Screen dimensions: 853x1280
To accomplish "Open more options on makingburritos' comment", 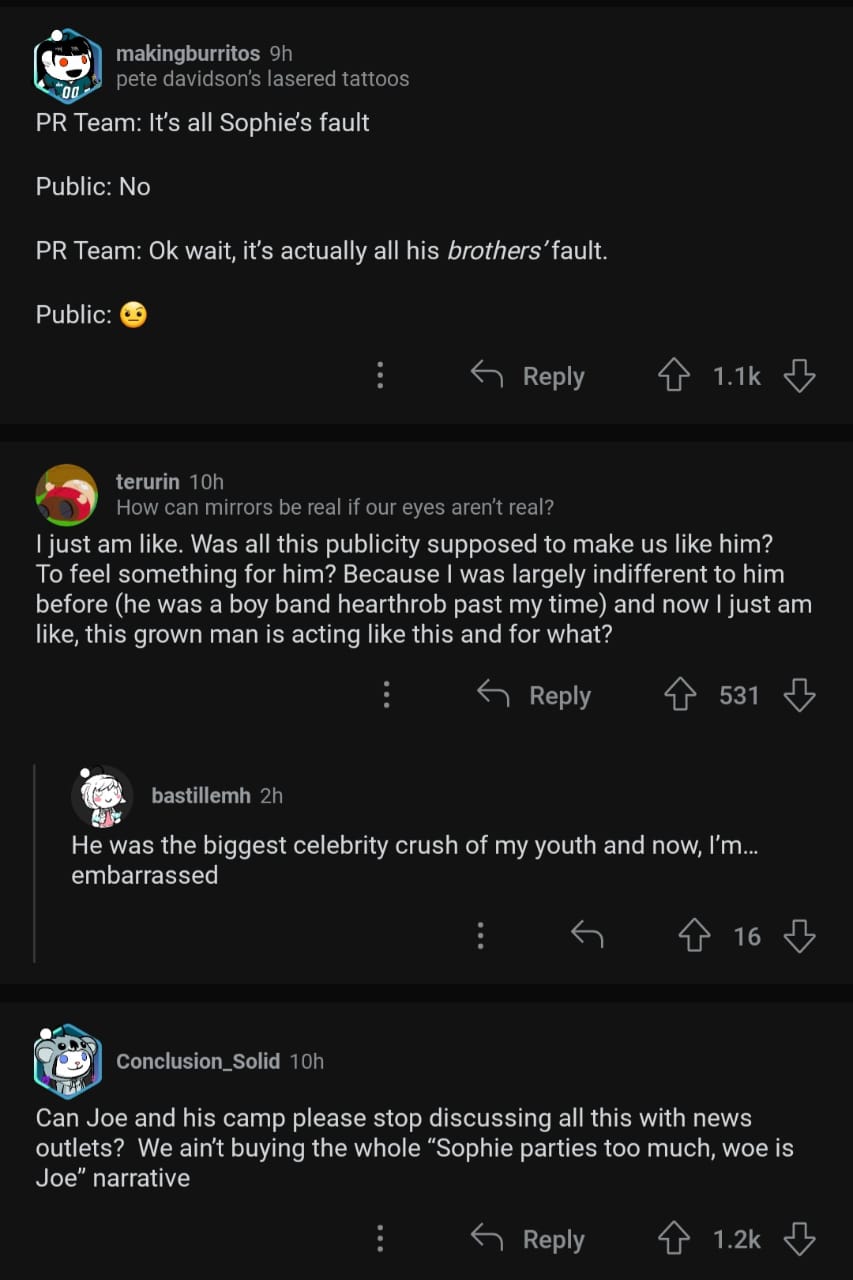I will pos(380,376).
